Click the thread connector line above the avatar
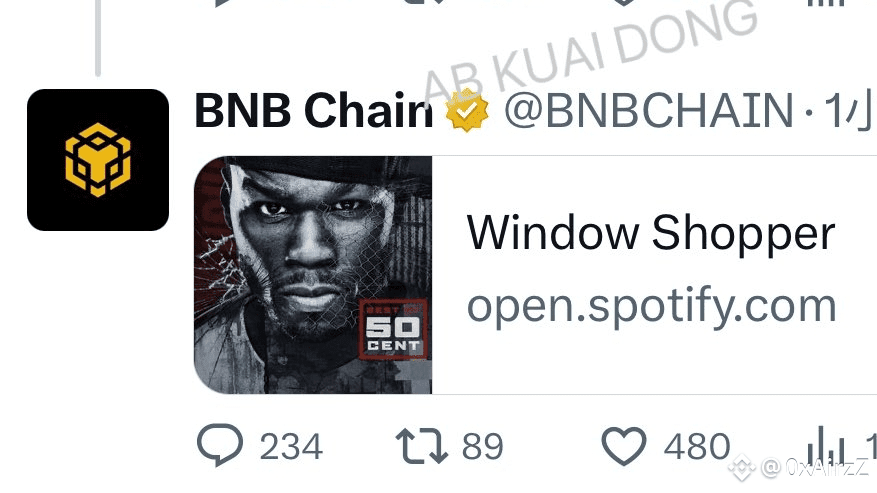 [x=98, y=37]
